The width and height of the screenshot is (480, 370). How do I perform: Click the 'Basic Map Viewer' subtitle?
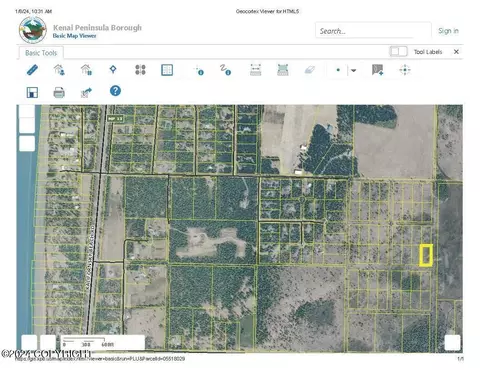[74, 36]
